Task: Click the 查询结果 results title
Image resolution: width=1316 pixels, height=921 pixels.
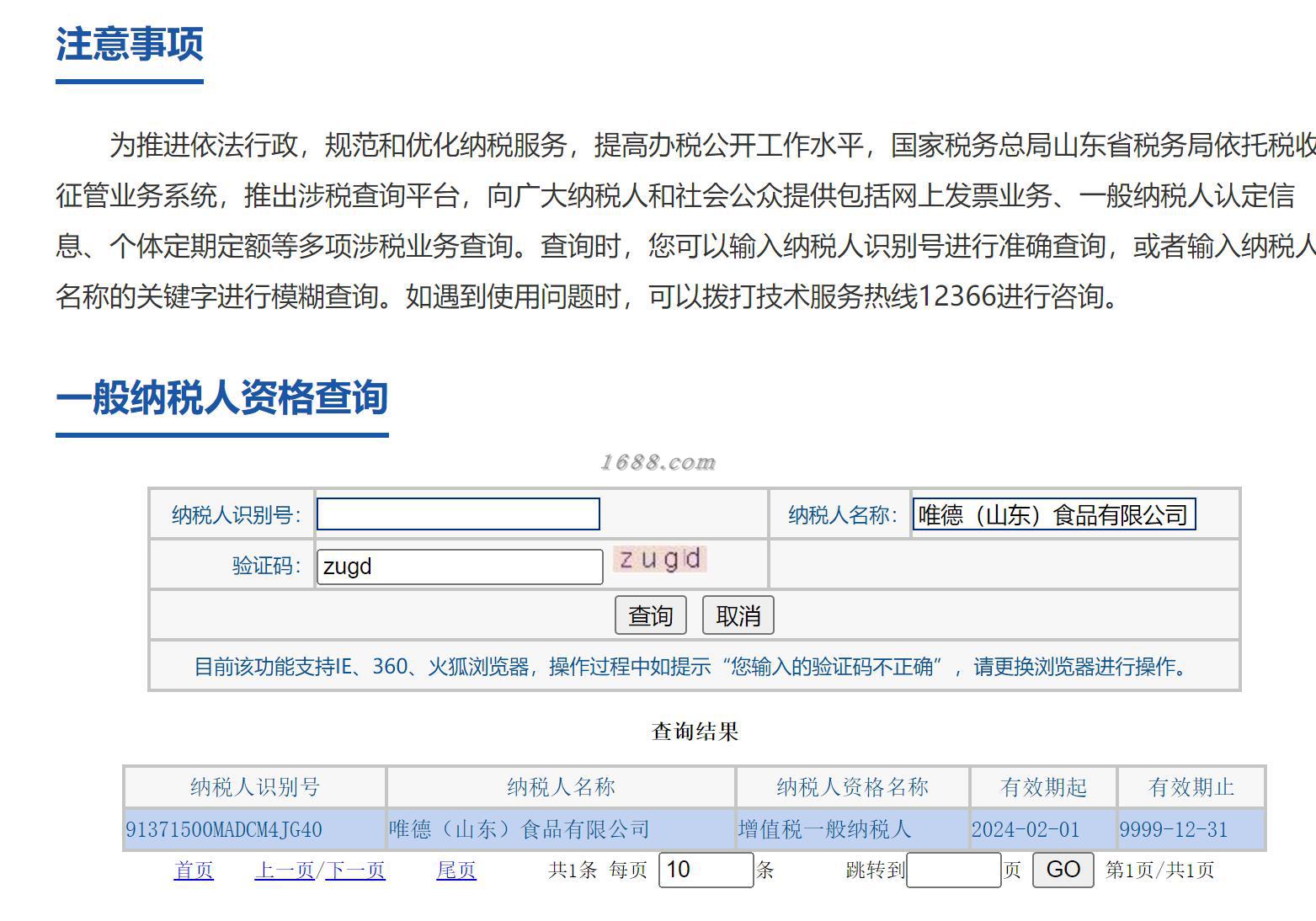Action: (695, 732)
